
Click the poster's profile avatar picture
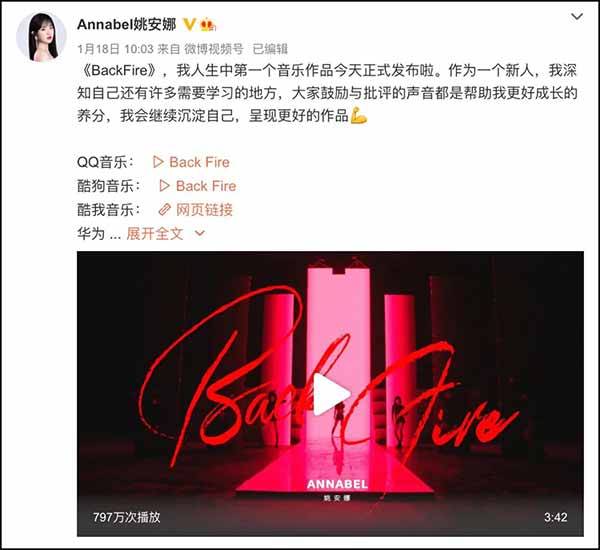pyautogui.click(x=41, y=37)
